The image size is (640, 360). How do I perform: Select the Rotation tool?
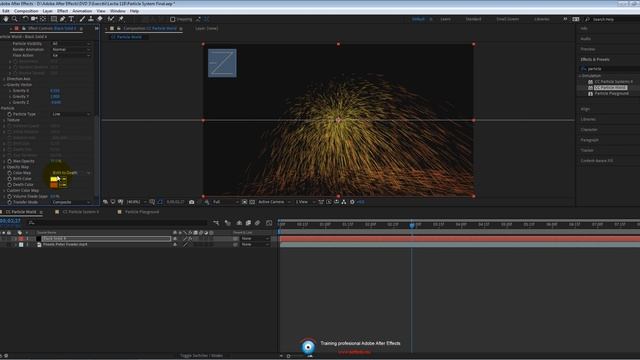25,19
